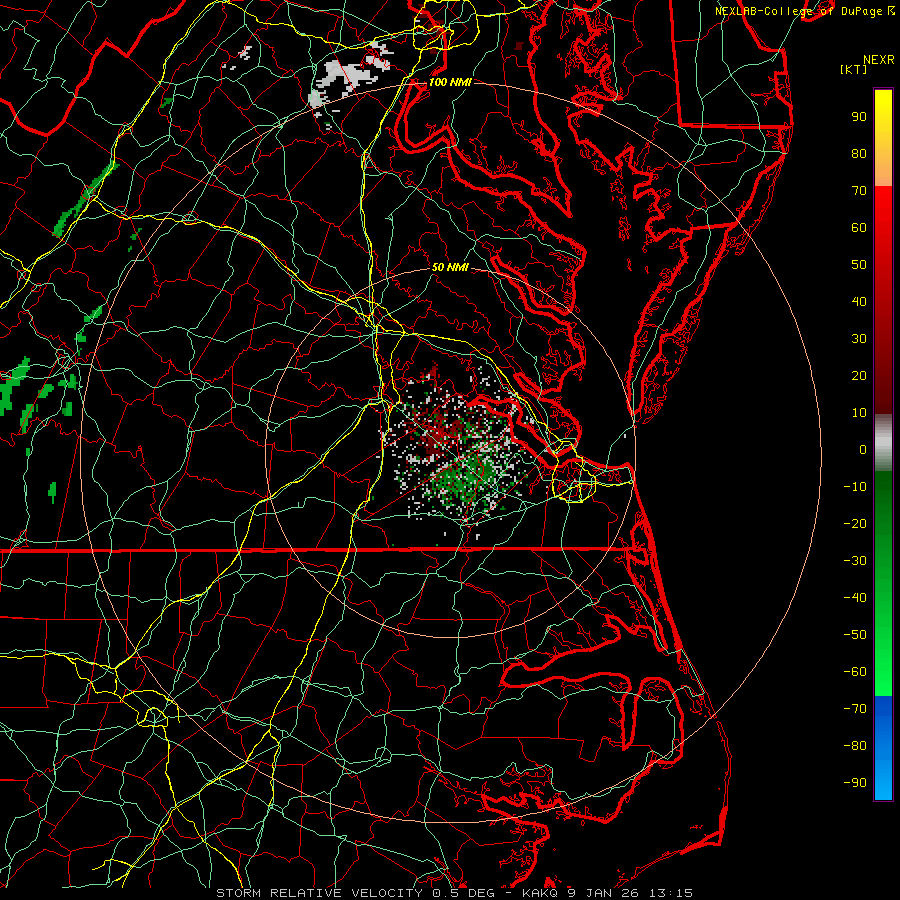
Task: Select the -50 value on the velocity scale
Action: click(x=855, y=635)
